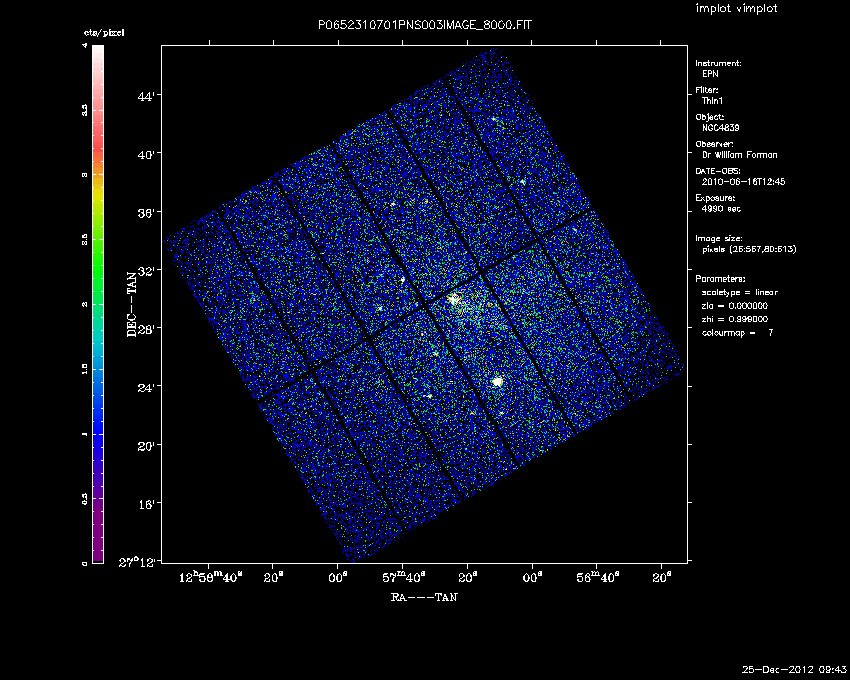Click the 'scaletype = linear' parameter
This screenshot has width=850, height=680.
(x=740, y=292)
